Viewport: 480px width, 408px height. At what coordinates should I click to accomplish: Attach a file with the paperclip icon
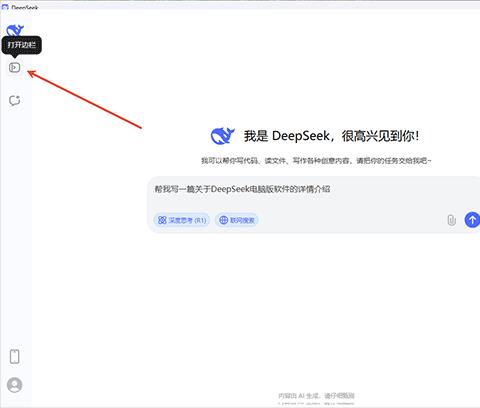pos(451,220)
